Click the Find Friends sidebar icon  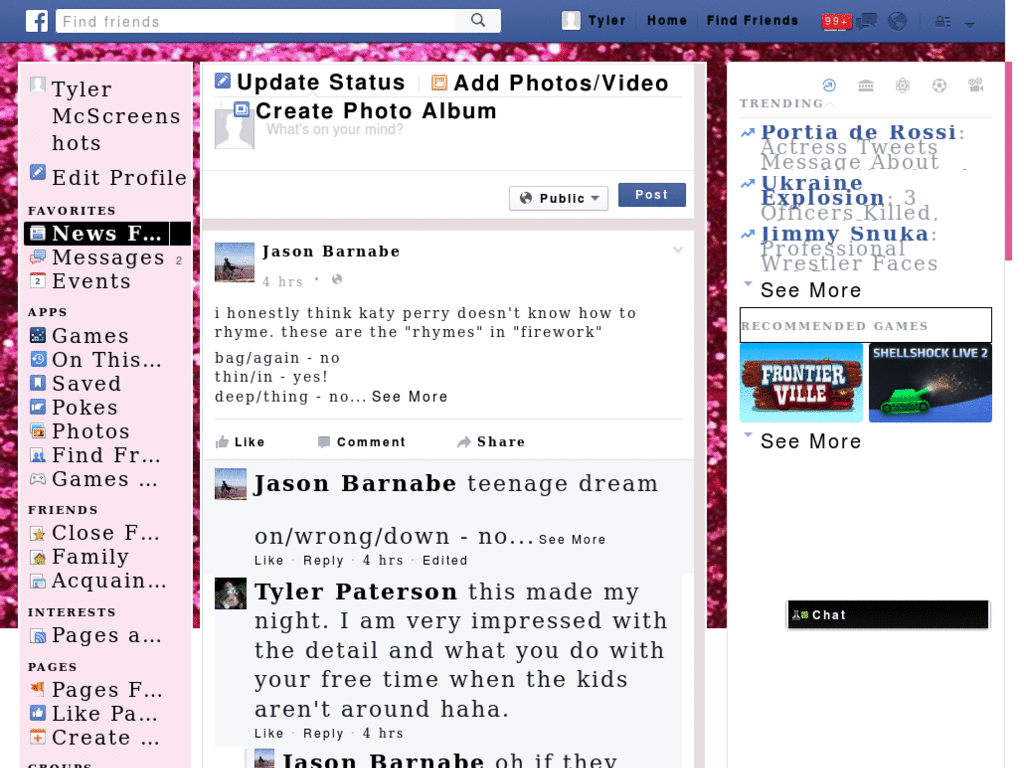point(38,455)
